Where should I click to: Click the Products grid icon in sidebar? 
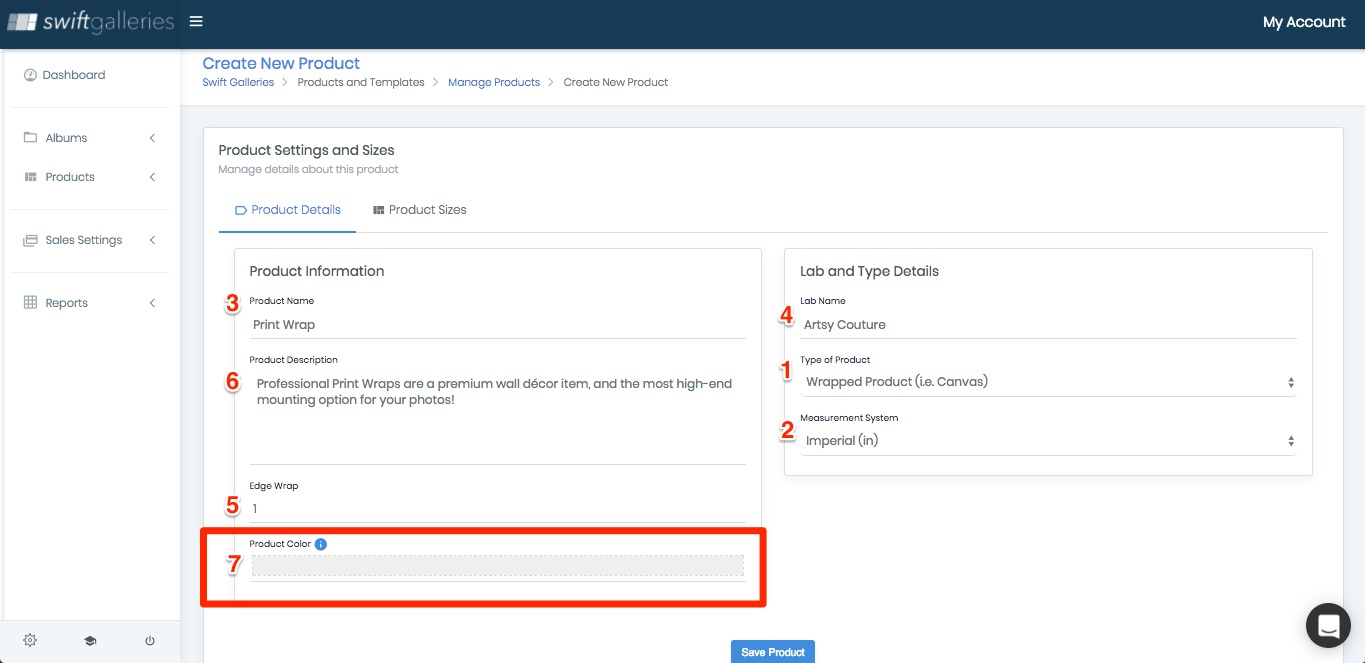click(30, 177)
